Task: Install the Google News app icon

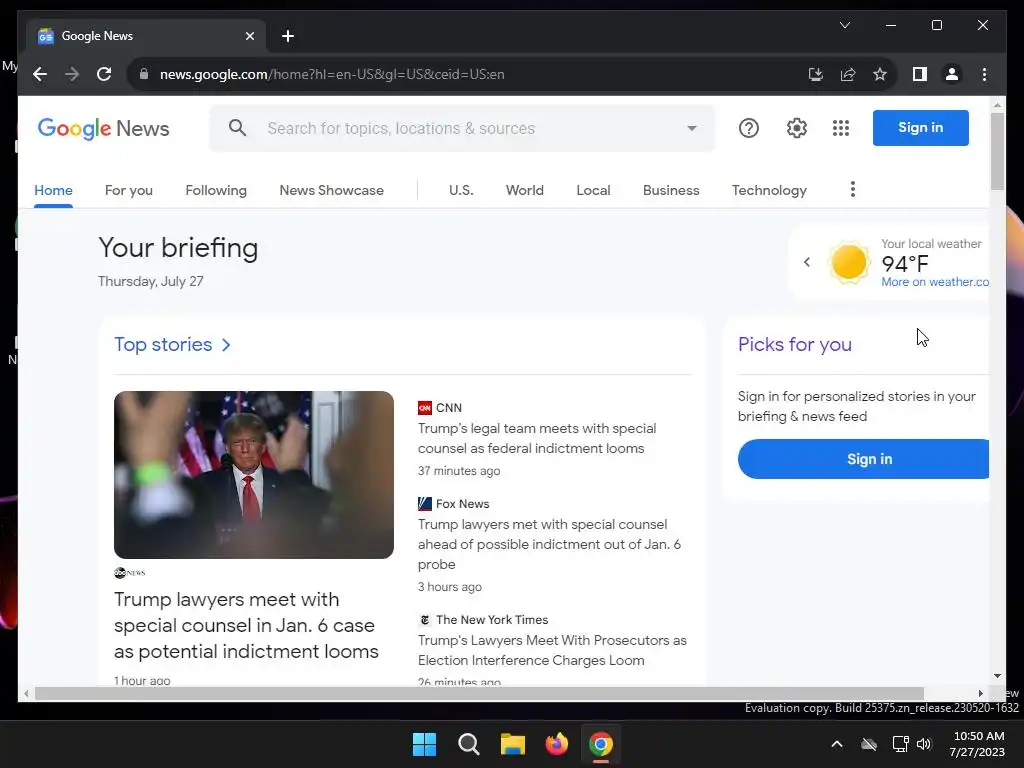Action: (816, 74)
